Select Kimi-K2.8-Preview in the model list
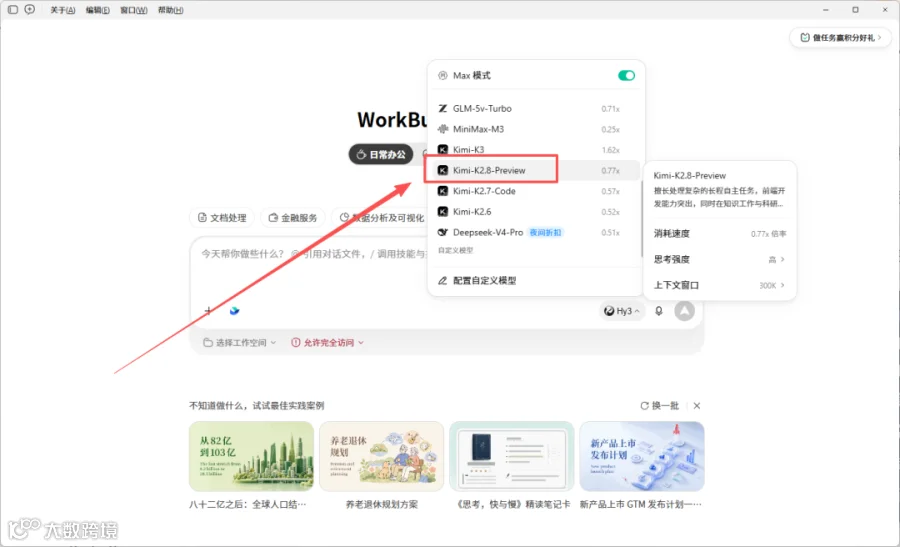The height and width of the screenshot is (547, 900). (x=534, y=170)
